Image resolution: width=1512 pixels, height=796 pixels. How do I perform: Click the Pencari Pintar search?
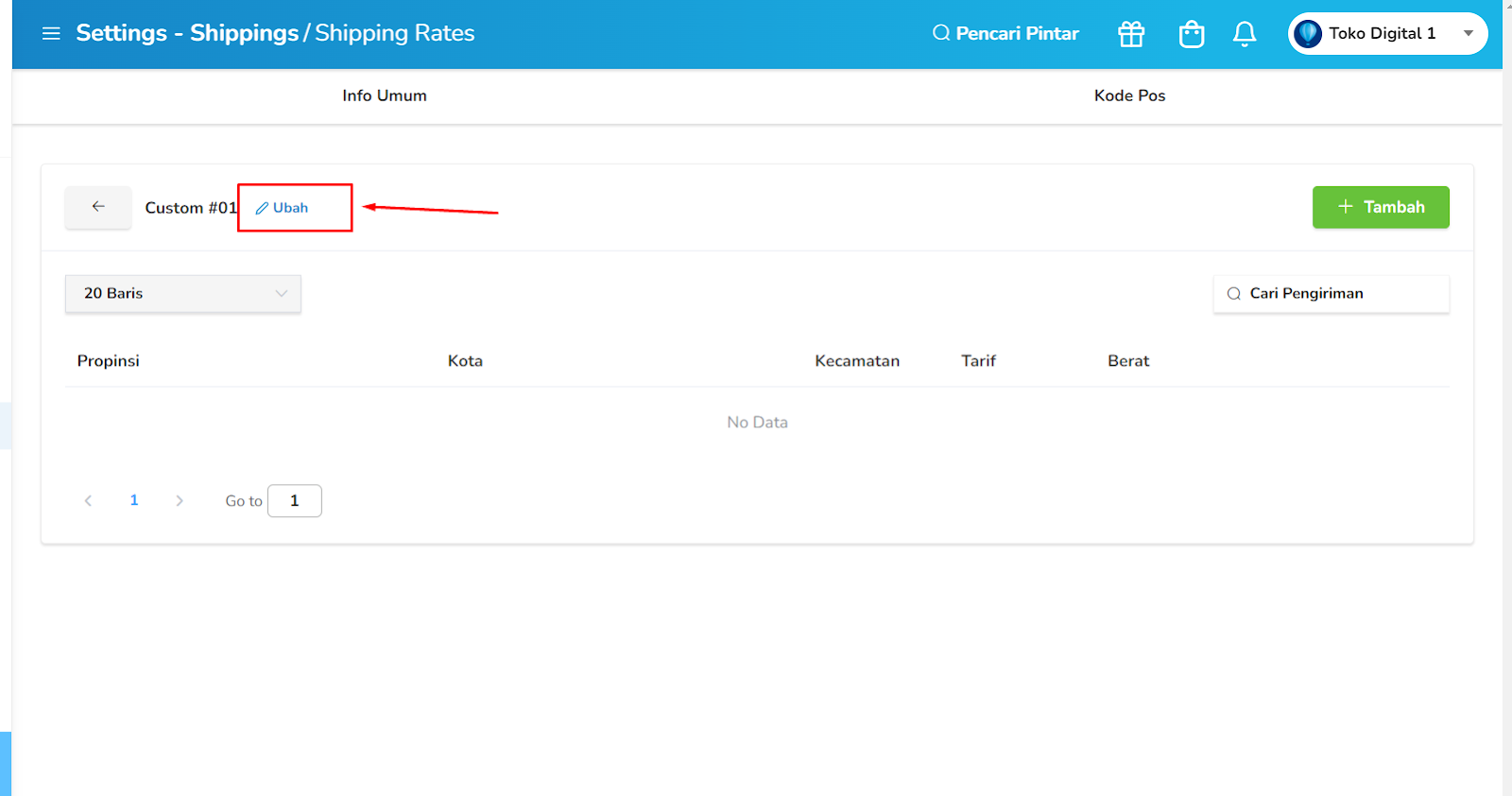click(1005, 33)
